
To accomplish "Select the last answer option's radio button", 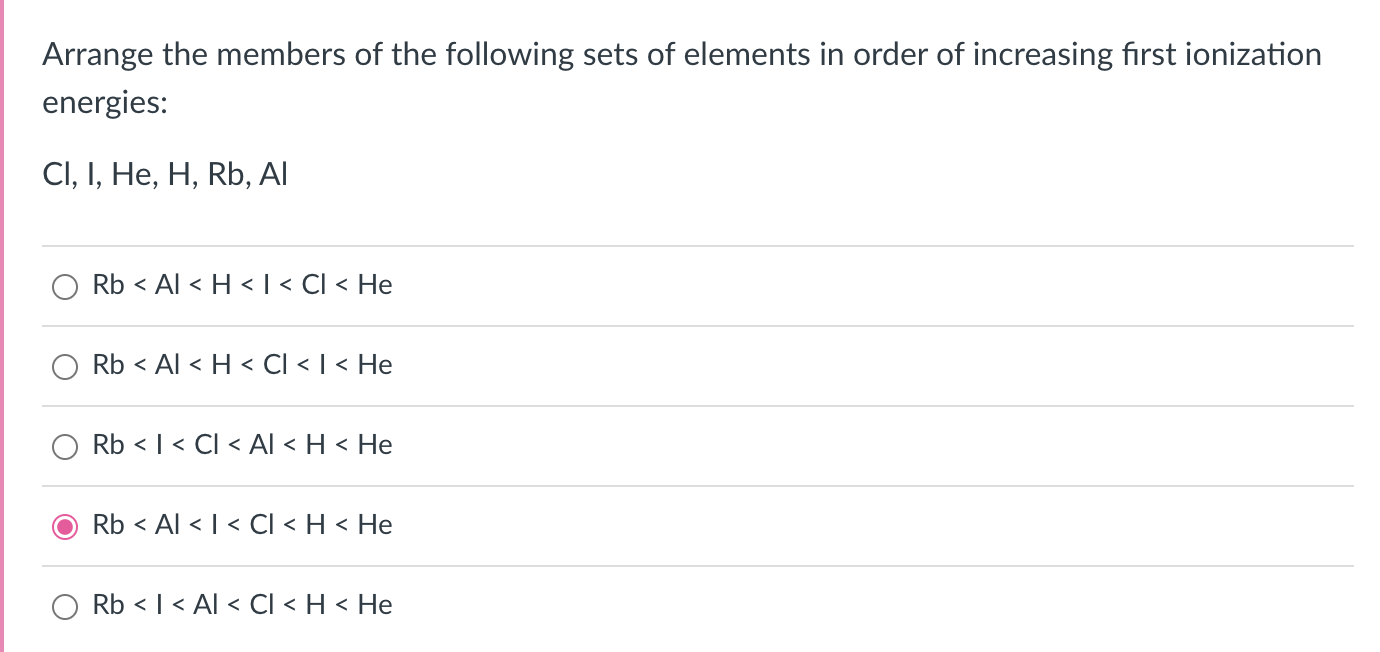I will 65,607.
